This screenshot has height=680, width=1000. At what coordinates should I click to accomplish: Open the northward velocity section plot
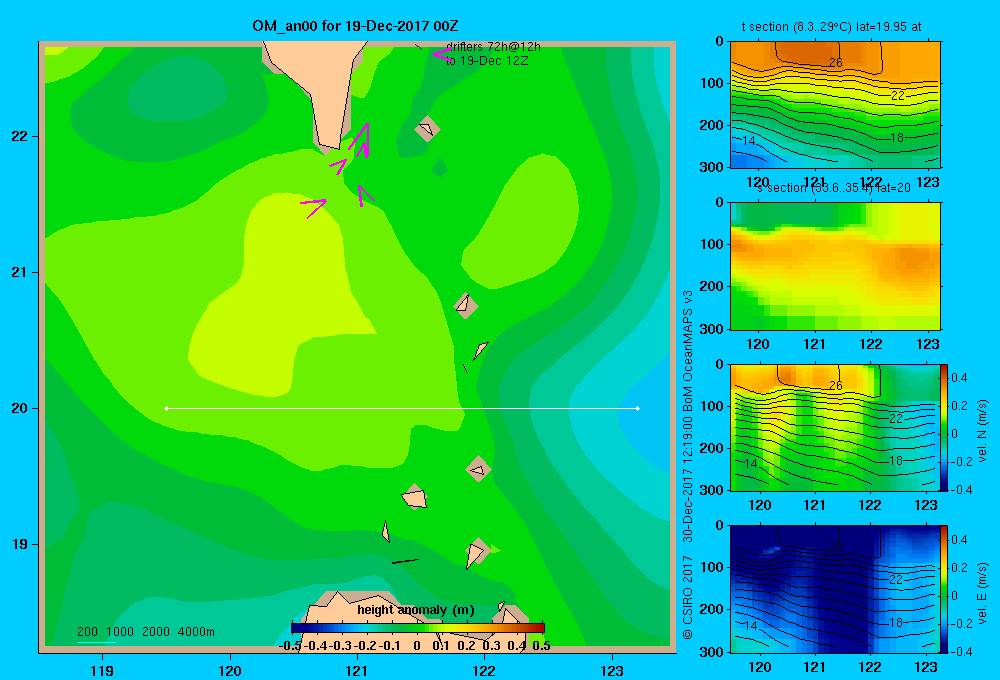tap(835, 427)
